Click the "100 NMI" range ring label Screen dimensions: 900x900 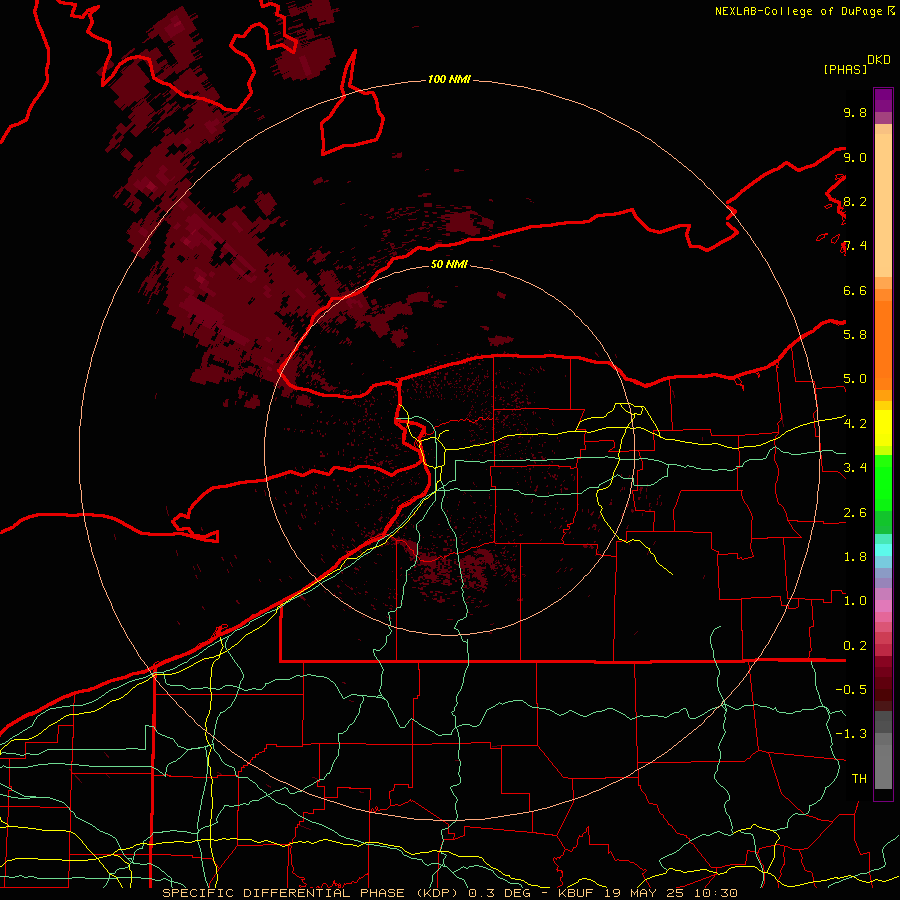(449, 79)
